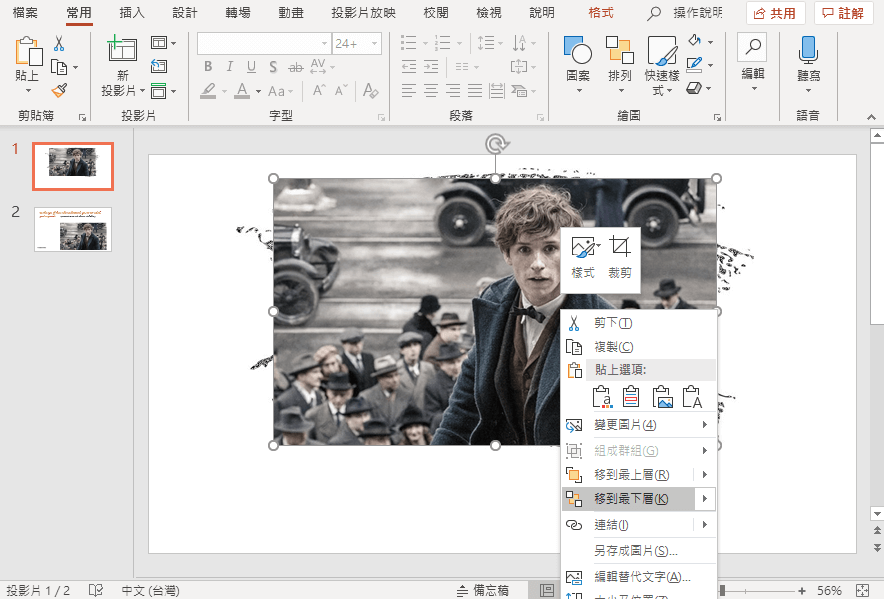Click the Shape Fill paint bucket icon
The height and width of the screenshot is (599, 884).
pos(695,41)
